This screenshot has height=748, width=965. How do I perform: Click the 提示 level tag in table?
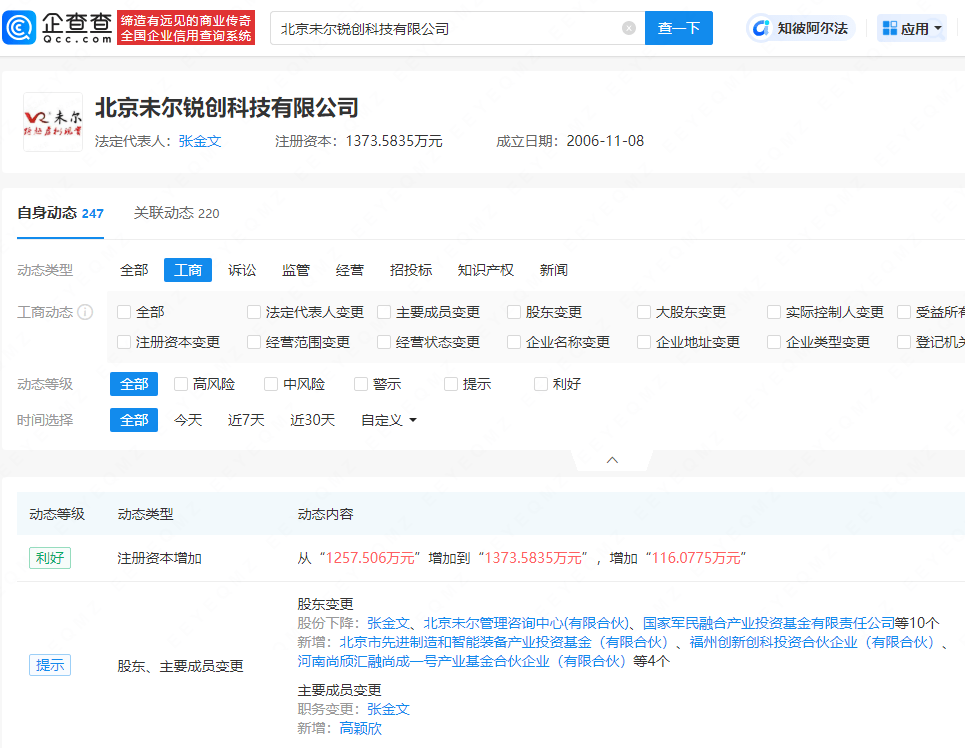pyautogui.click(x=50, y=665)
